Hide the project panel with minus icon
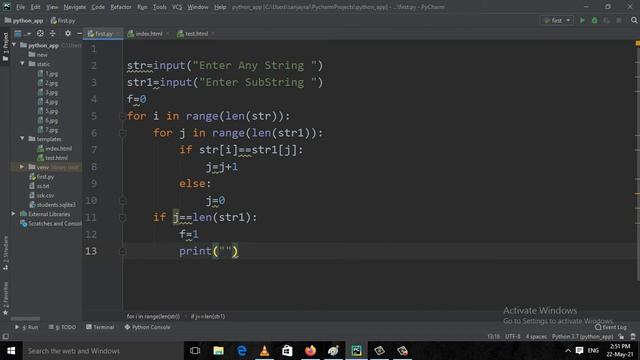 tap(79, 33)
